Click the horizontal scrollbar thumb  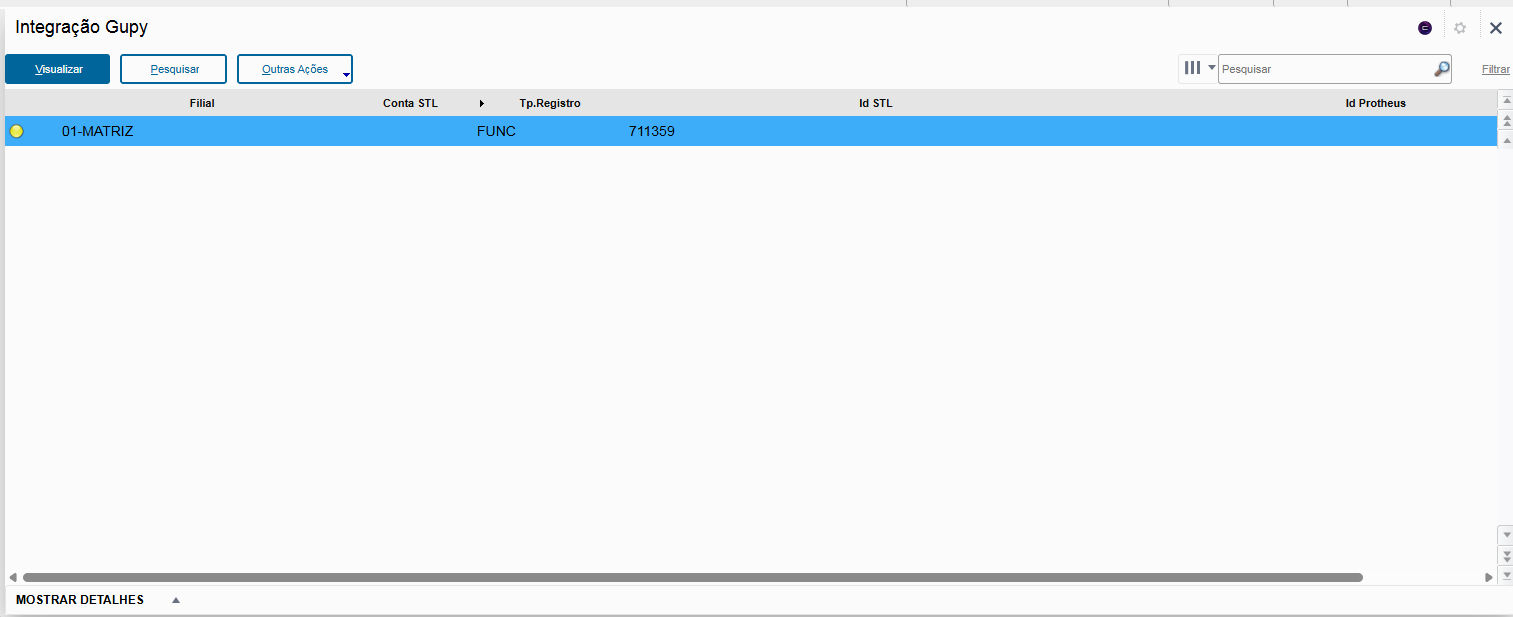tap(692, 577)
